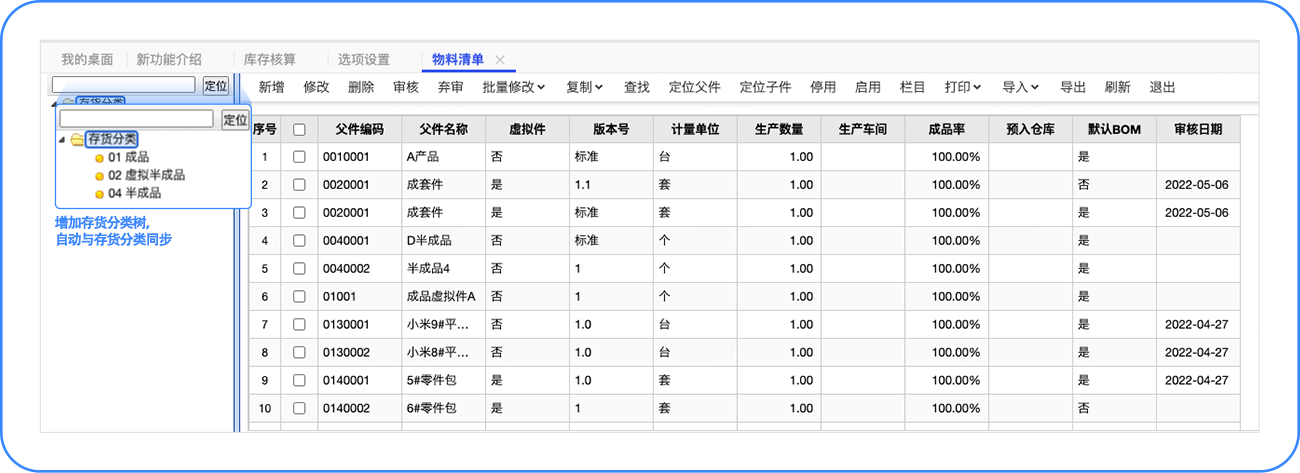Open the 复制 dropdown menu
This screenshot has height=473, width=1300.
point(585,87)
